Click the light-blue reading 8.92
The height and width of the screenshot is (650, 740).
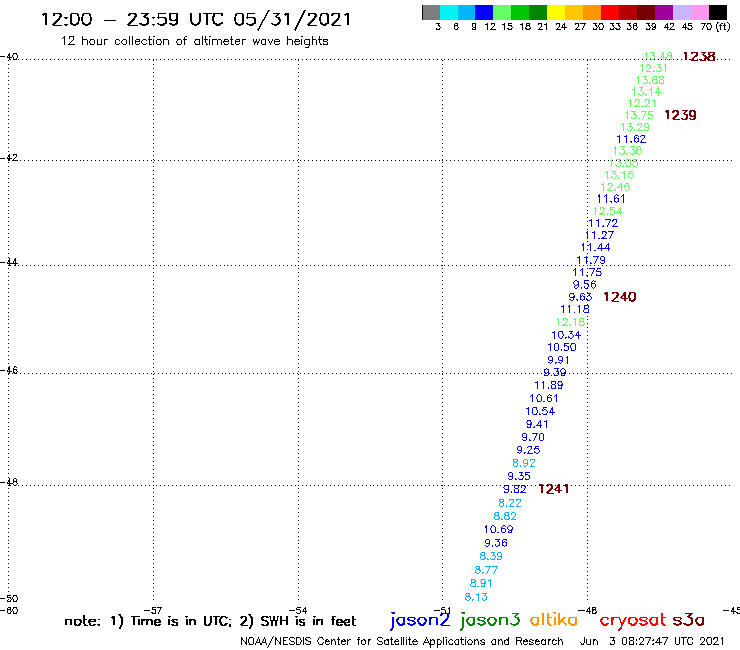coord(524,463)
